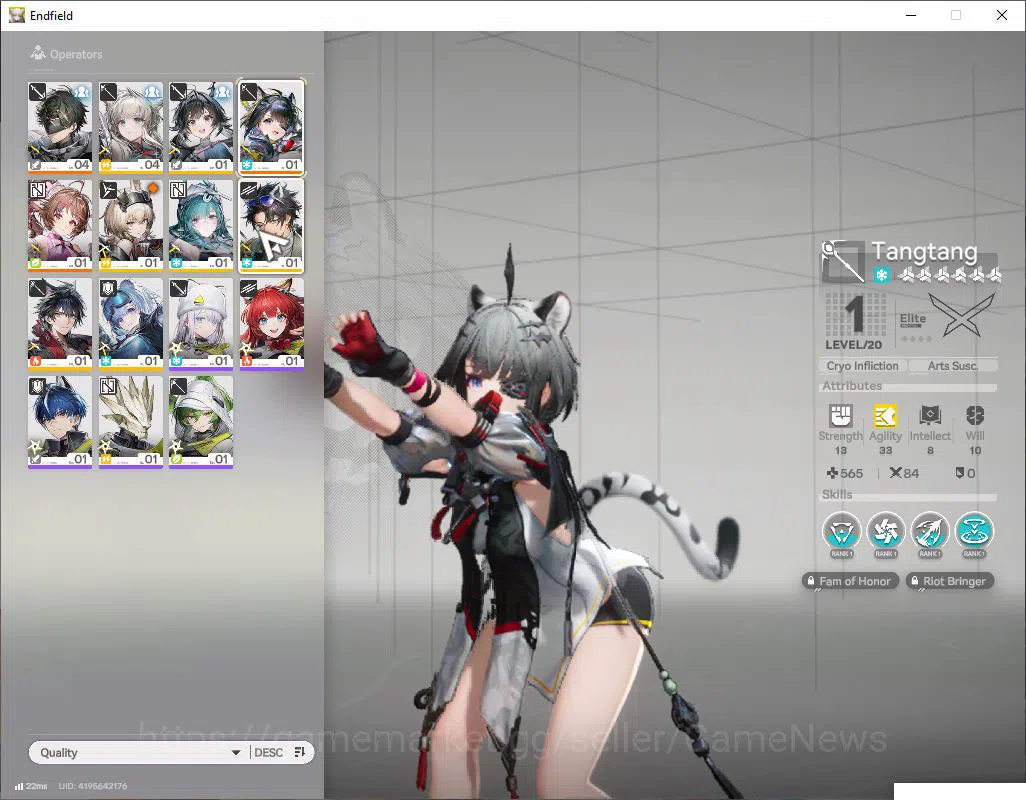This screenshot has width=1026, height=800.
Task: Open the second skill icon
Action: click(x=885, y=530)
